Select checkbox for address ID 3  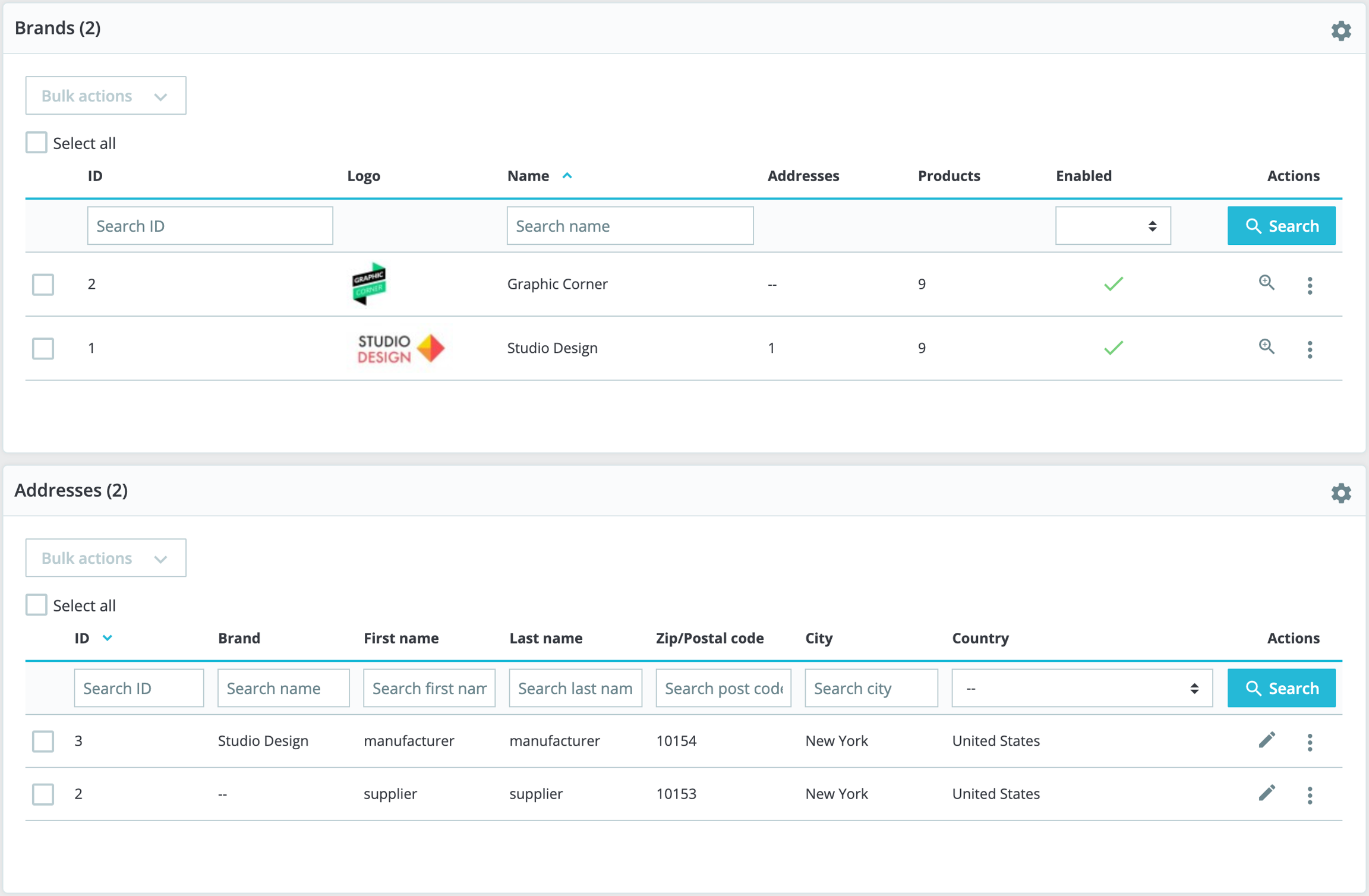[43, 741]
